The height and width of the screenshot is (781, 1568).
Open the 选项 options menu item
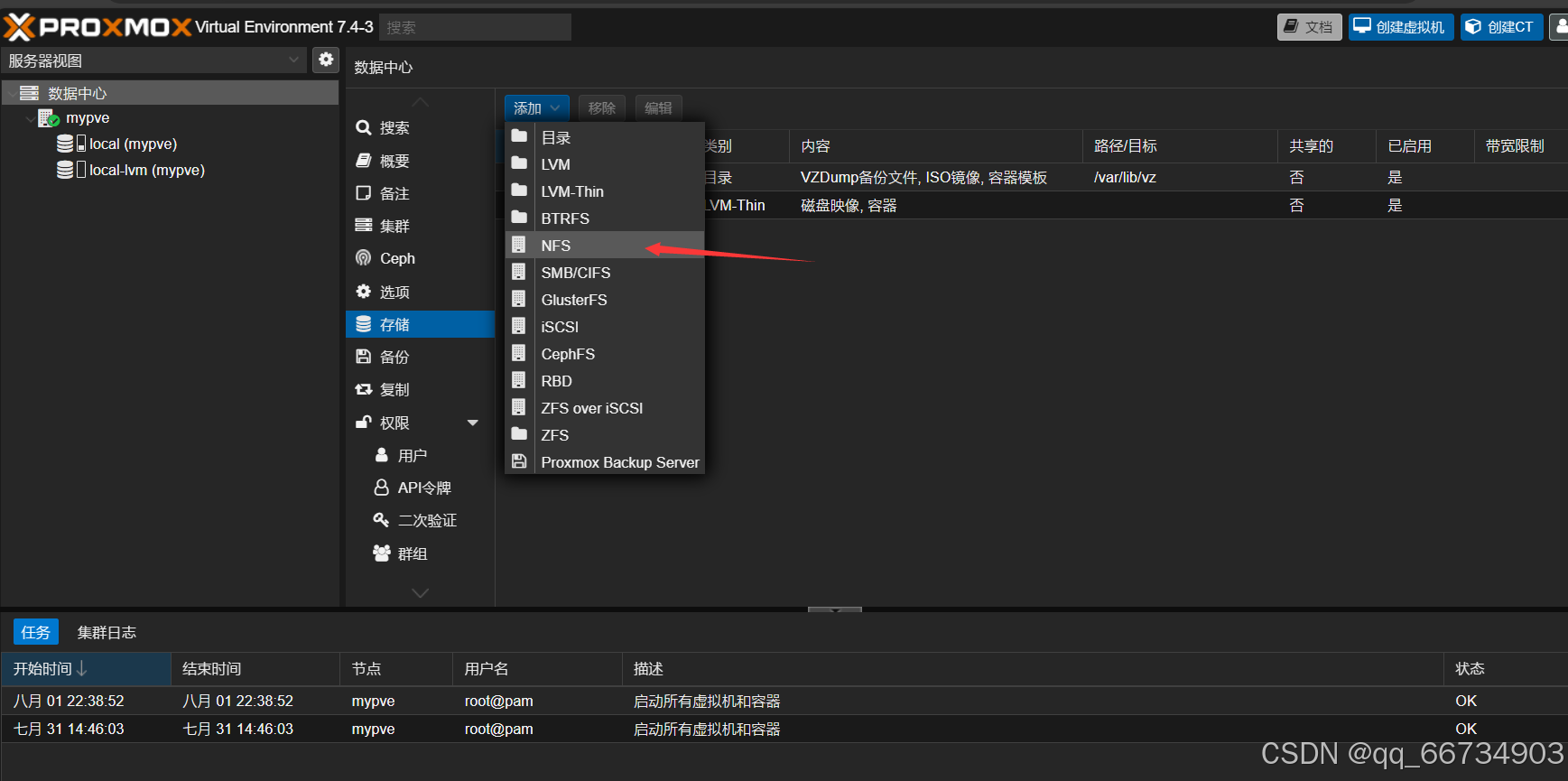coord(420,292)
